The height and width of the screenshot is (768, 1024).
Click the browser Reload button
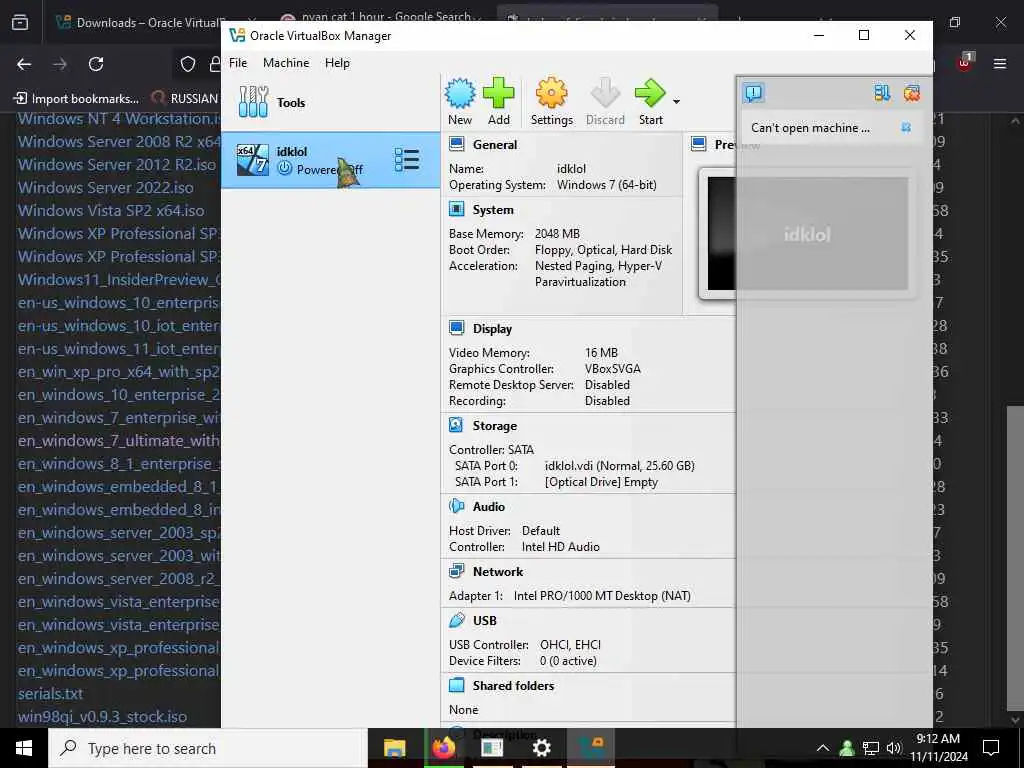point(96,64)
